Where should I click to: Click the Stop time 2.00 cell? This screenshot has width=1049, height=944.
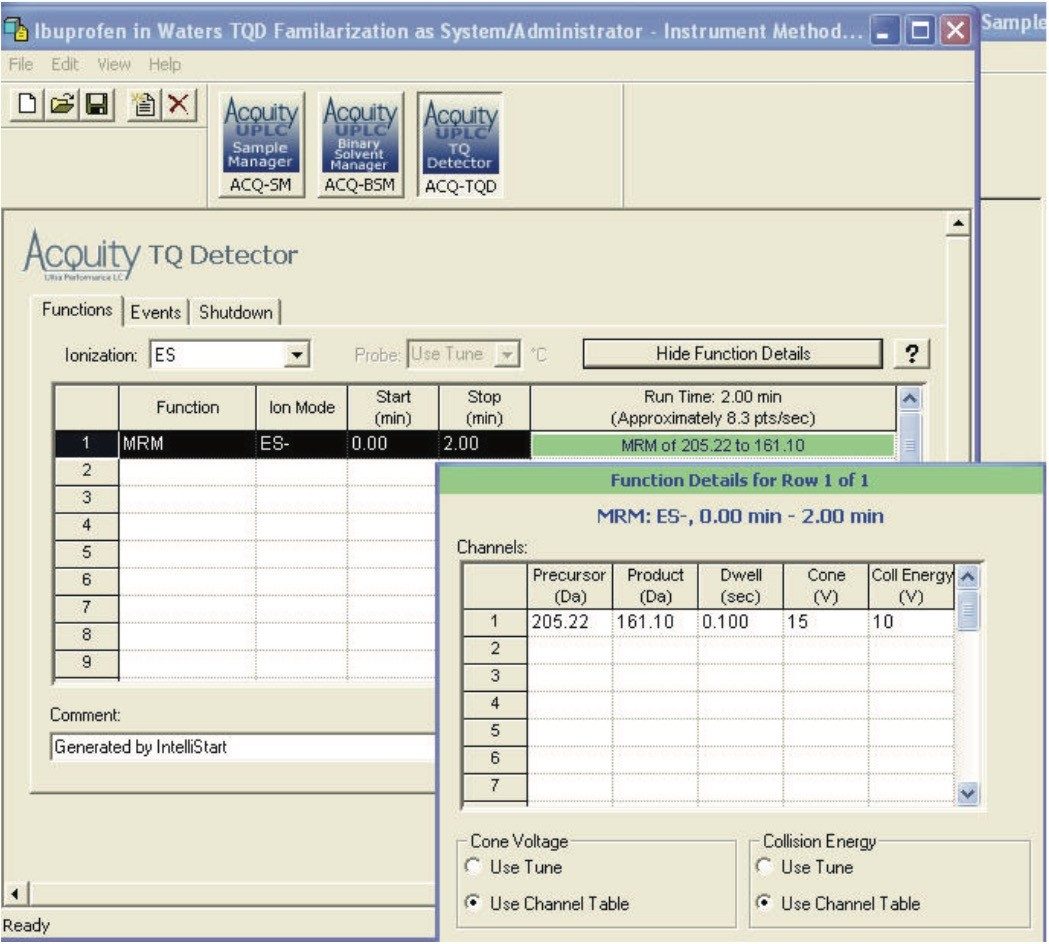484,444
